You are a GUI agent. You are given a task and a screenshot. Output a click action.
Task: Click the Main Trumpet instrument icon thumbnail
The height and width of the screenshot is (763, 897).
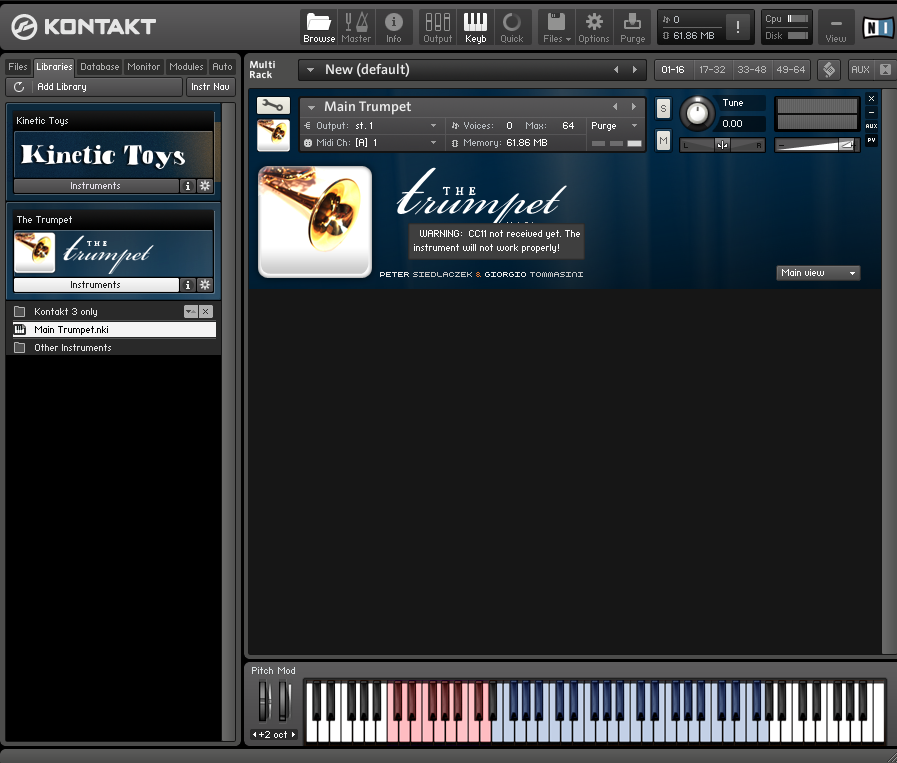pyautogui.click(x=273, y=135)
